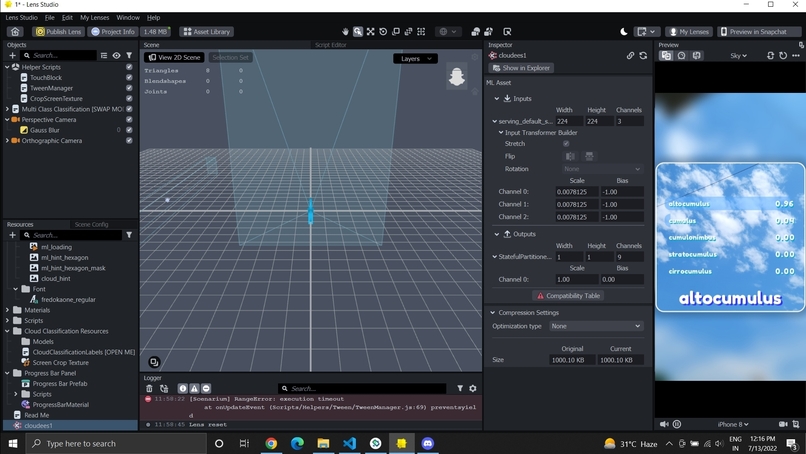Open the My Lenses menu
The image size is (806, 454).
click(95, 17)
